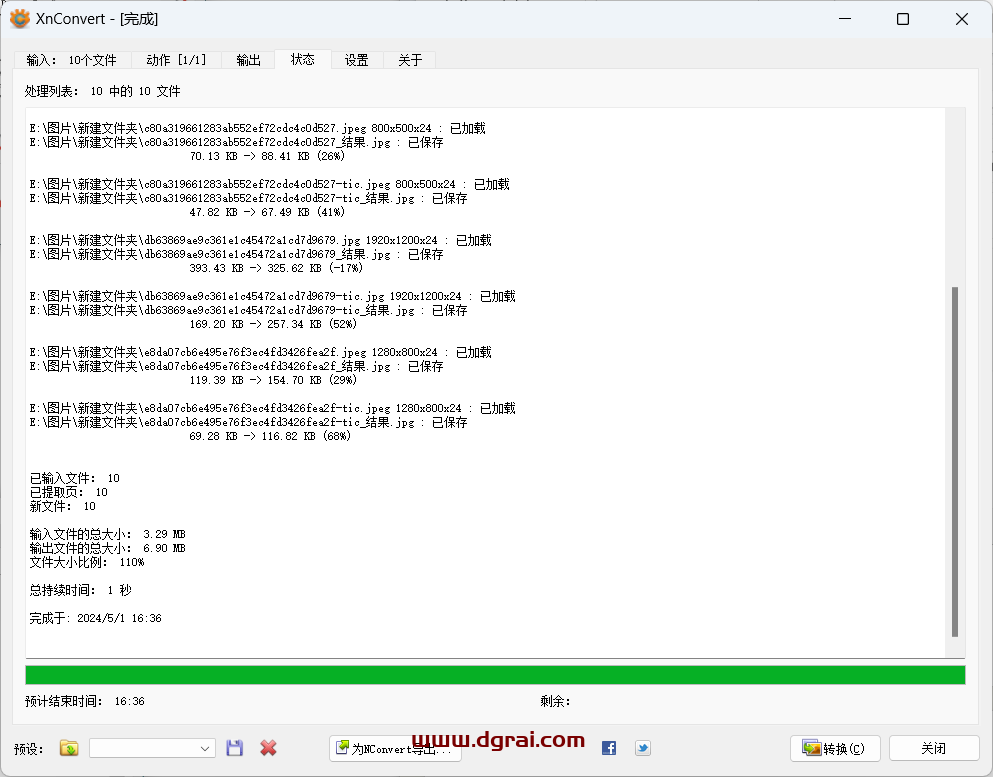Click the '已提取页: 10' line

click(x=68, y=492)
